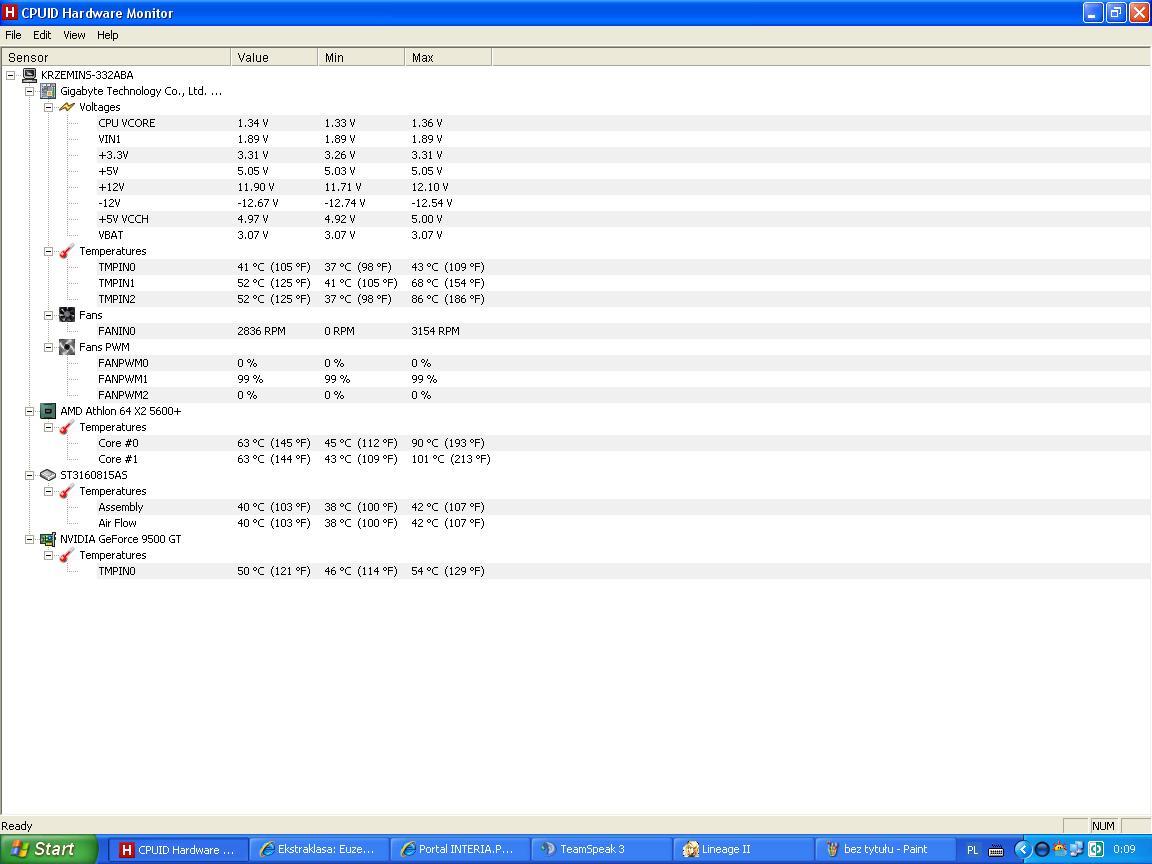Open the Help menu
This screenshot has width=1152, height=864.
(107, 35)
